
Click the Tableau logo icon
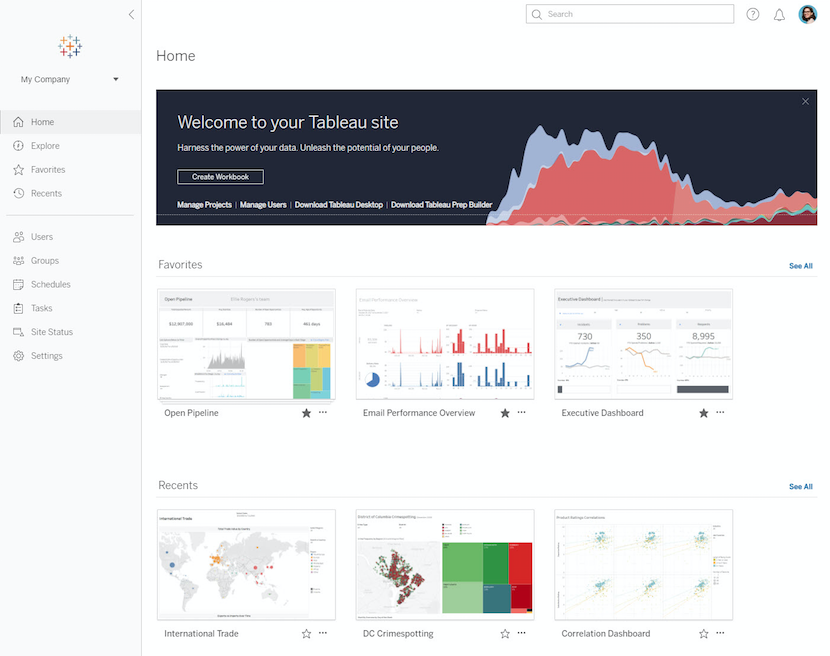point(70,47)
